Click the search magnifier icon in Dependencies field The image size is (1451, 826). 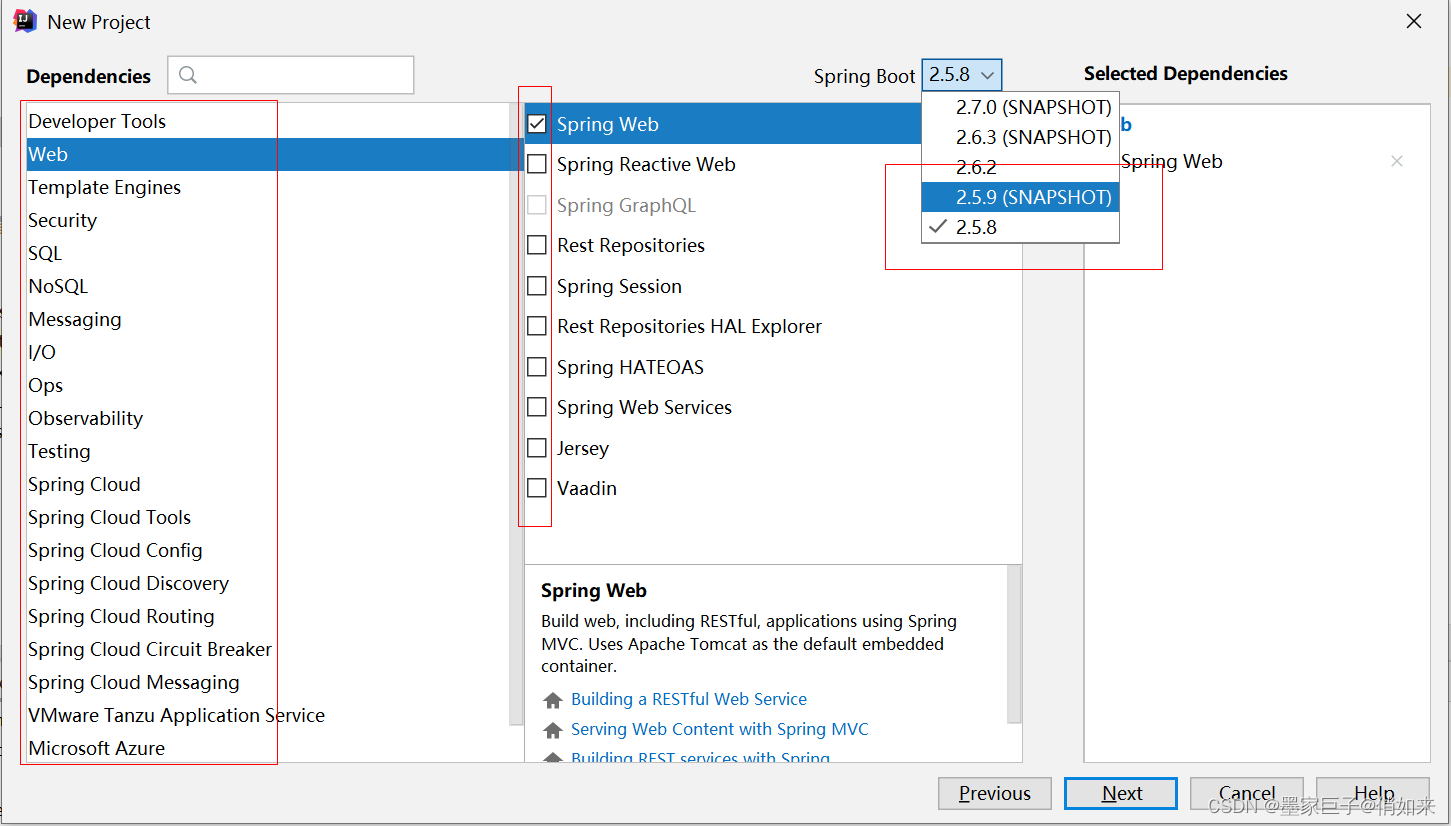[x=187, y=75]
